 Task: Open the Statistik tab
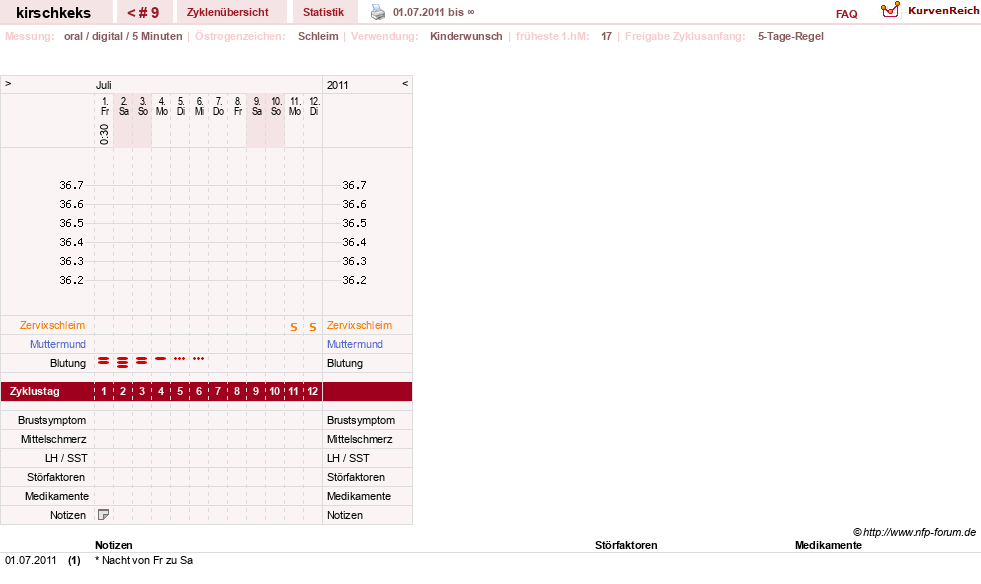pyautogui.click(x=323, y=13)
